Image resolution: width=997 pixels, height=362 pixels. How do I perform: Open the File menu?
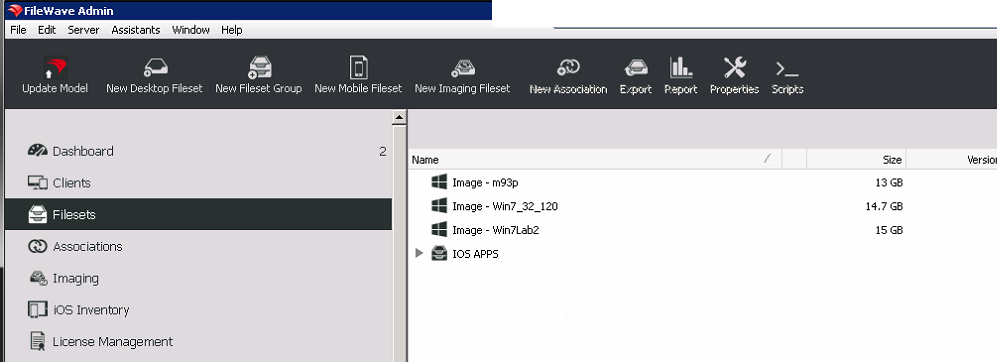click(x=18, y=30)
